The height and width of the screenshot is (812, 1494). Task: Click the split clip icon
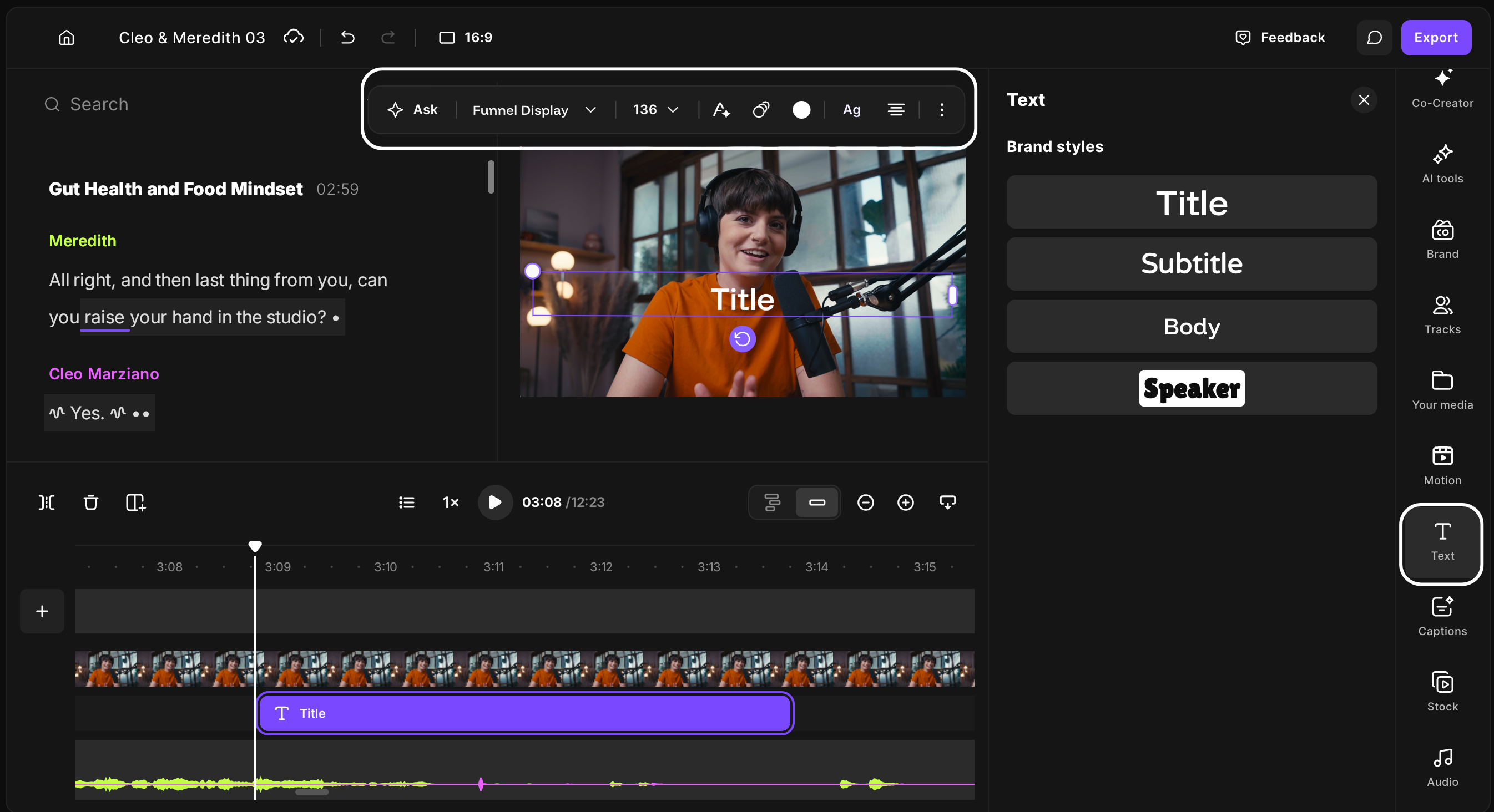(47, 502)
